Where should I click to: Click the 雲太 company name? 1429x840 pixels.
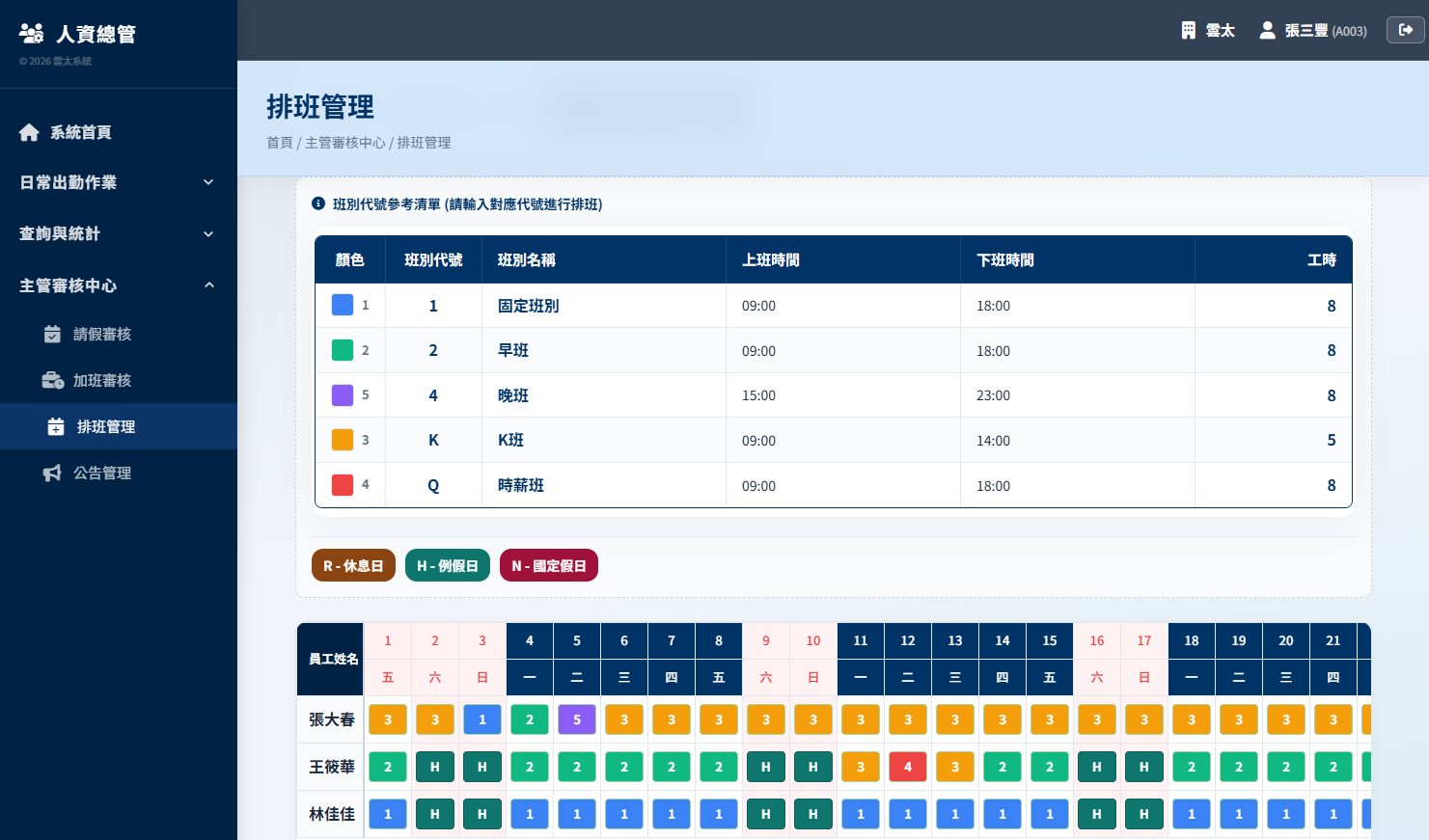[x=1220, y=31]
